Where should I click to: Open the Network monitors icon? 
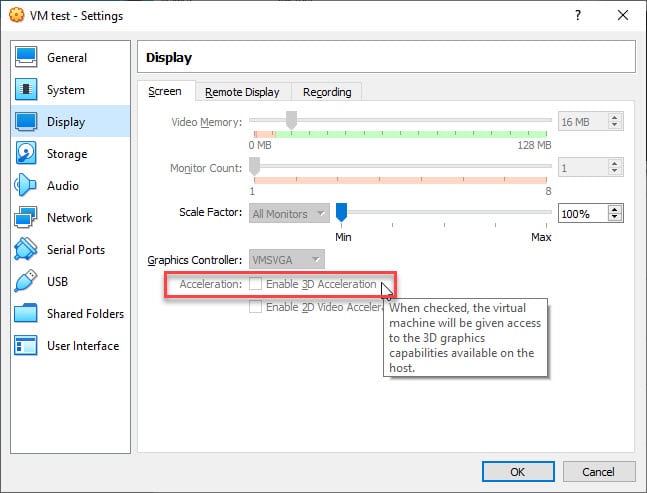pyautogui.click(x=26, y=217)
